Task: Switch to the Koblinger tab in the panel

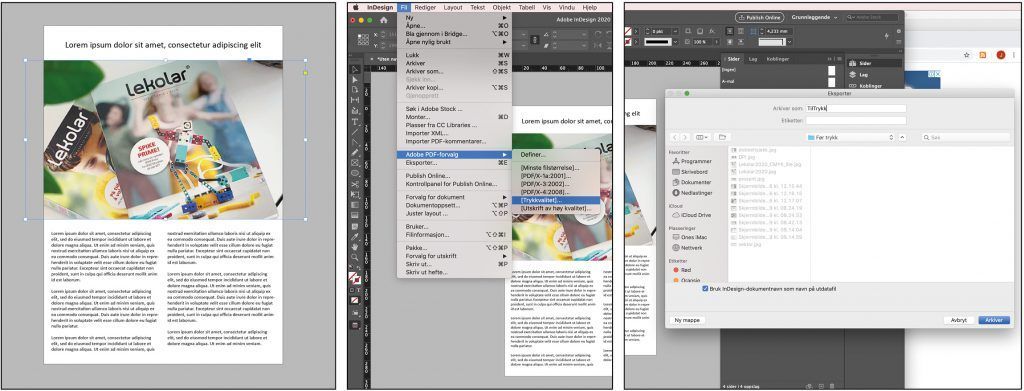Action: coord(778,59)
